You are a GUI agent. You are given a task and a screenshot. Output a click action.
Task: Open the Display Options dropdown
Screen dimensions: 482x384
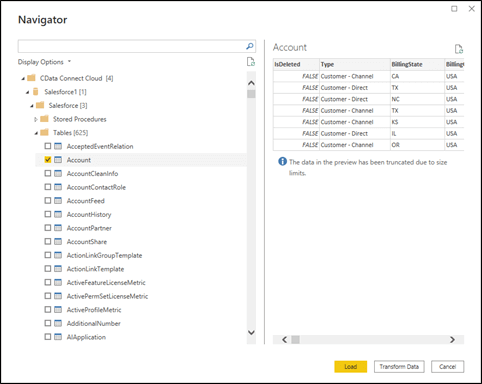click(44, 62)
